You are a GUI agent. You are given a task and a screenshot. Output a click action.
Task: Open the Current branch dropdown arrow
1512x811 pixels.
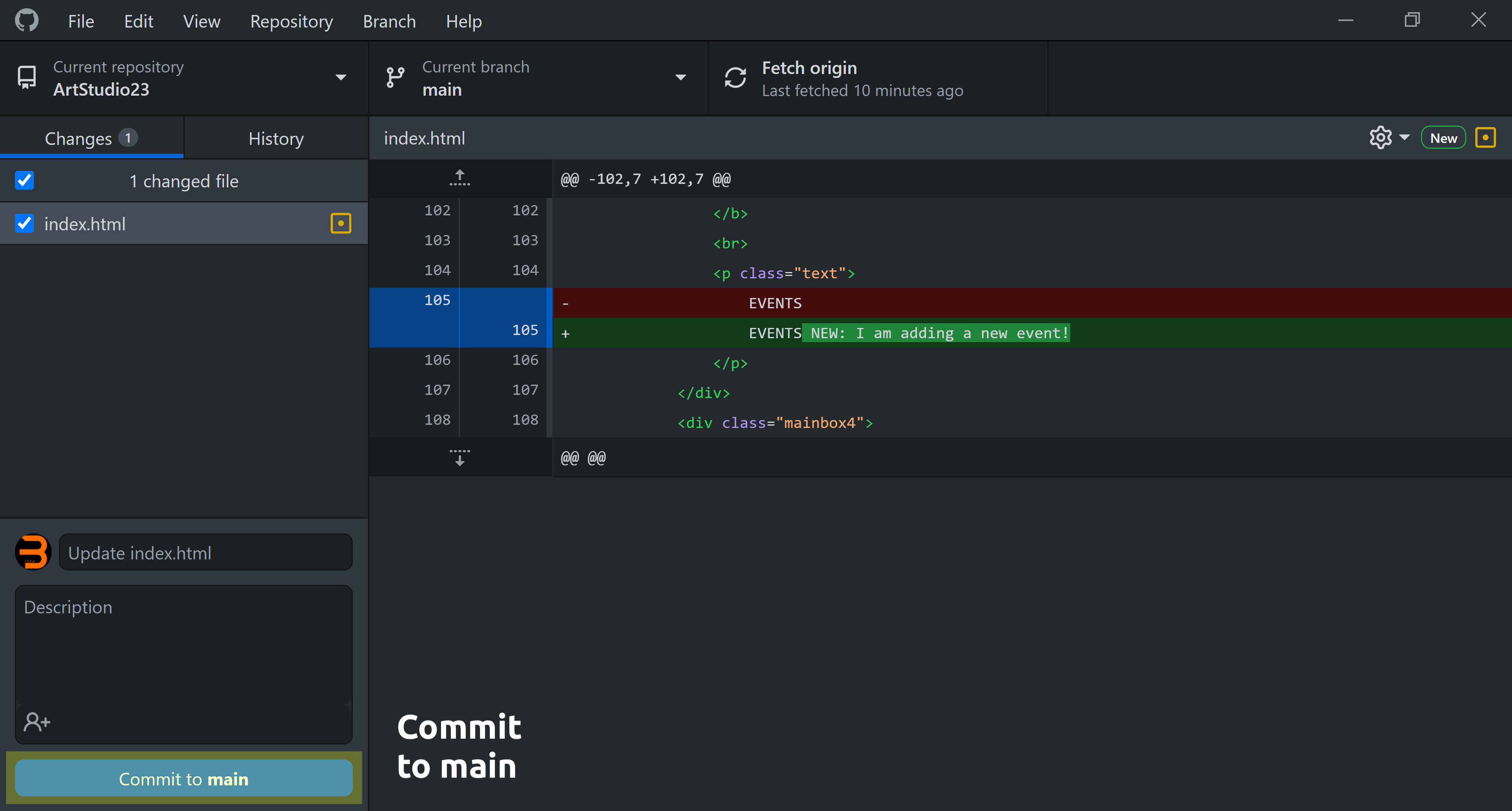coord(680,78)
